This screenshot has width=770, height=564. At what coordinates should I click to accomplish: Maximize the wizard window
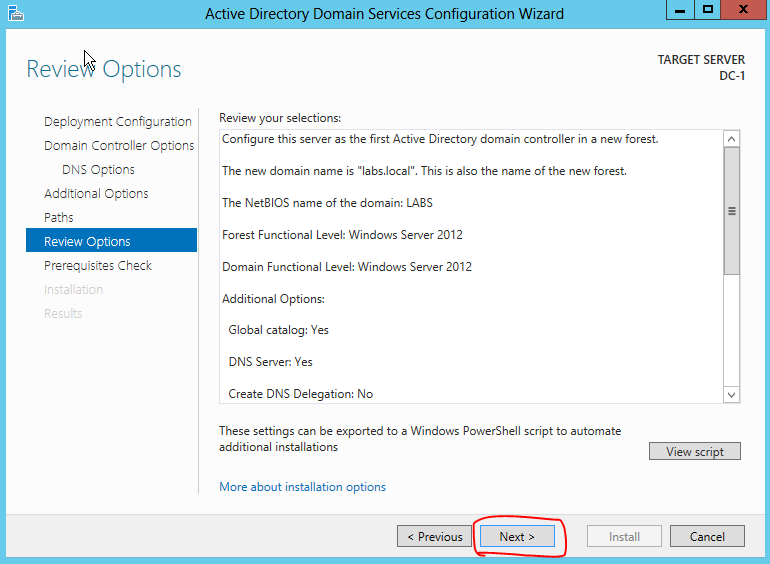tap(708, 10)
